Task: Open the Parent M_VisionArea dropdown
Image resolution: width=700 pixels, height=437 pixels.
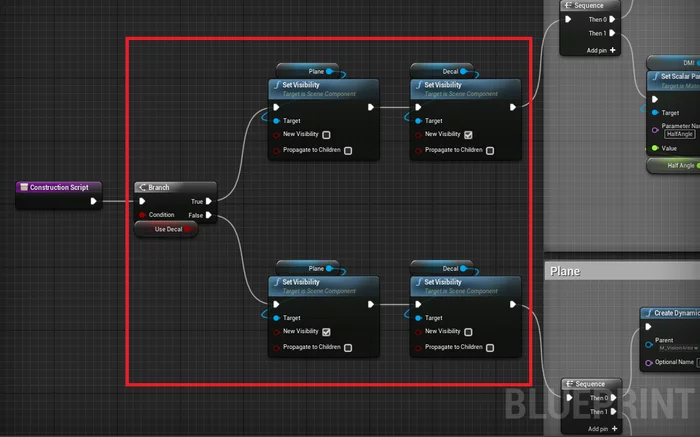Action: coord(679,348)
